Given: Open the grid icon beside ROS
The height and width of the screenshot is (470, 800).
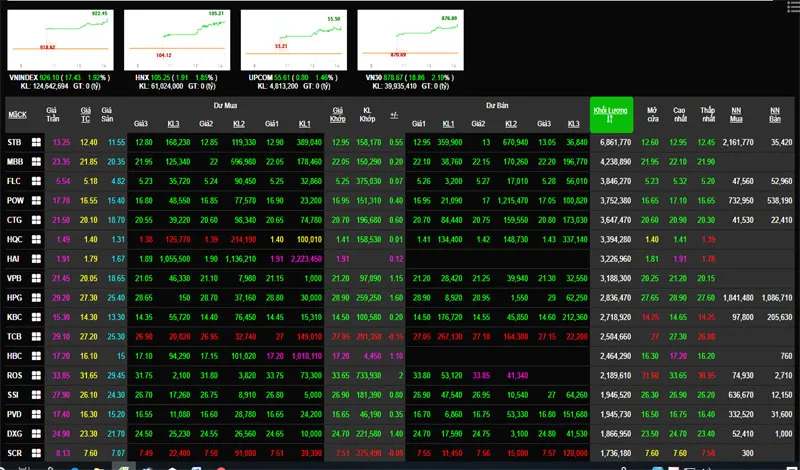Looking at the screenshot, I should point(36,375).
